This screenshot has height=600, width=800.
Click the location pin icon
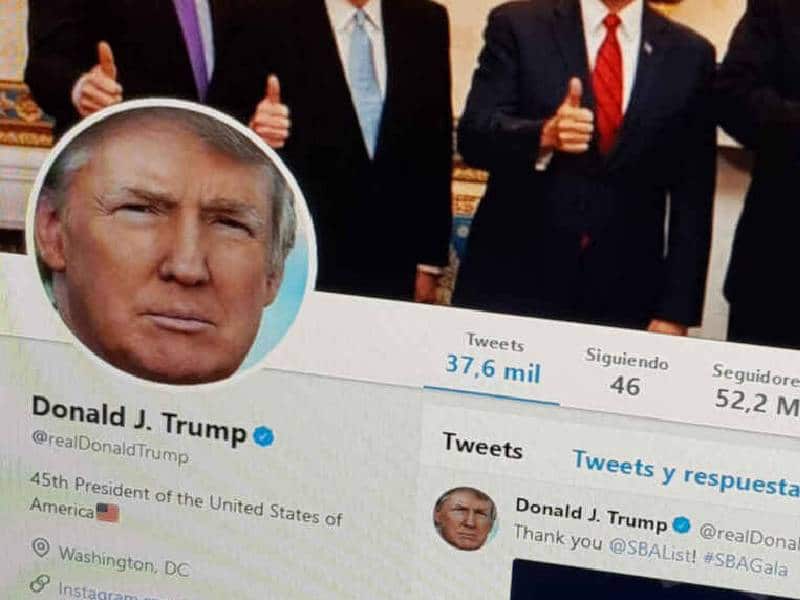click(41, 547)
